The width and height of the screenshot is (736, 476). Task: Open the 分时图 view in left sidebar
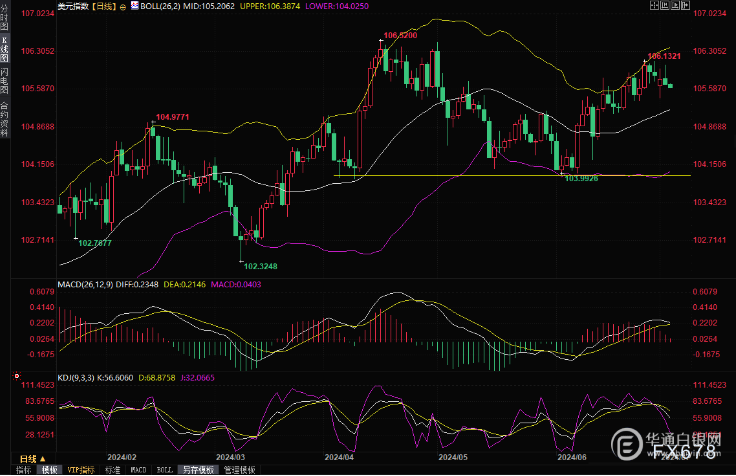[x=5, y=17]
